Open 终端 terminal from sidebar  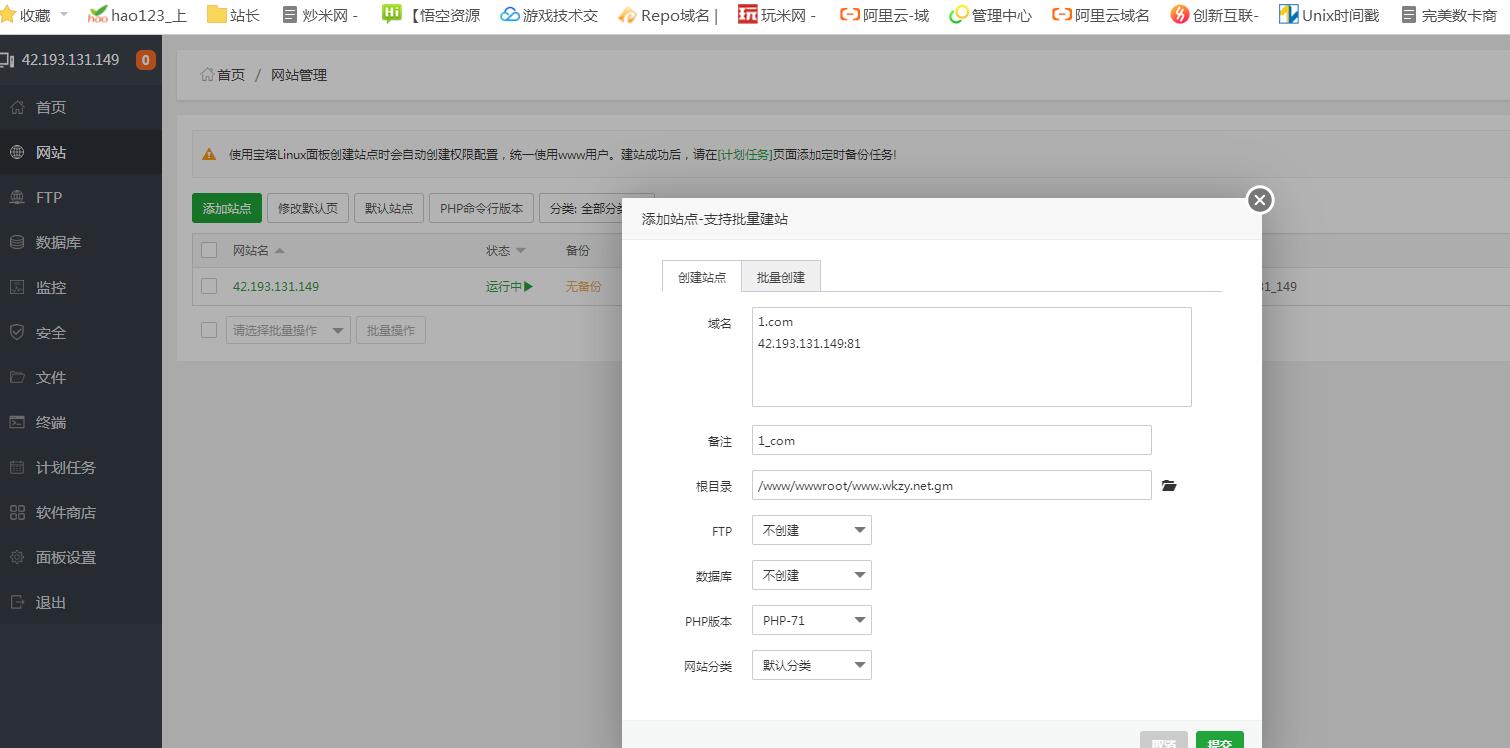[51, 423]
